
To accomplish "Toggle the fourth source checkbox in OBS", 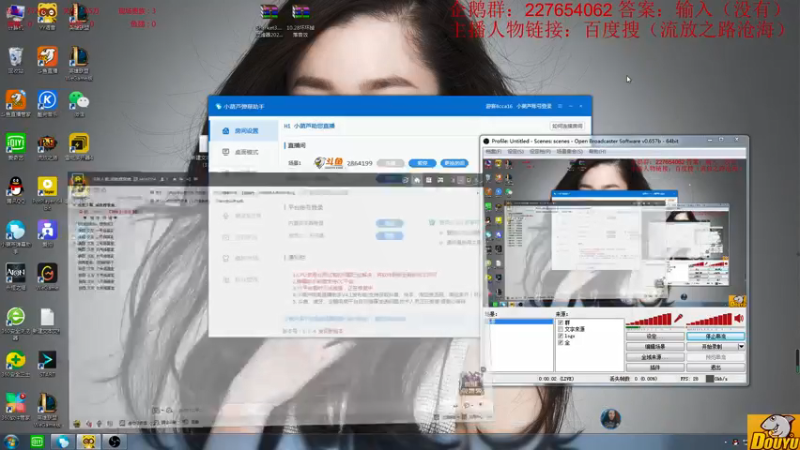I will point(560,343).
